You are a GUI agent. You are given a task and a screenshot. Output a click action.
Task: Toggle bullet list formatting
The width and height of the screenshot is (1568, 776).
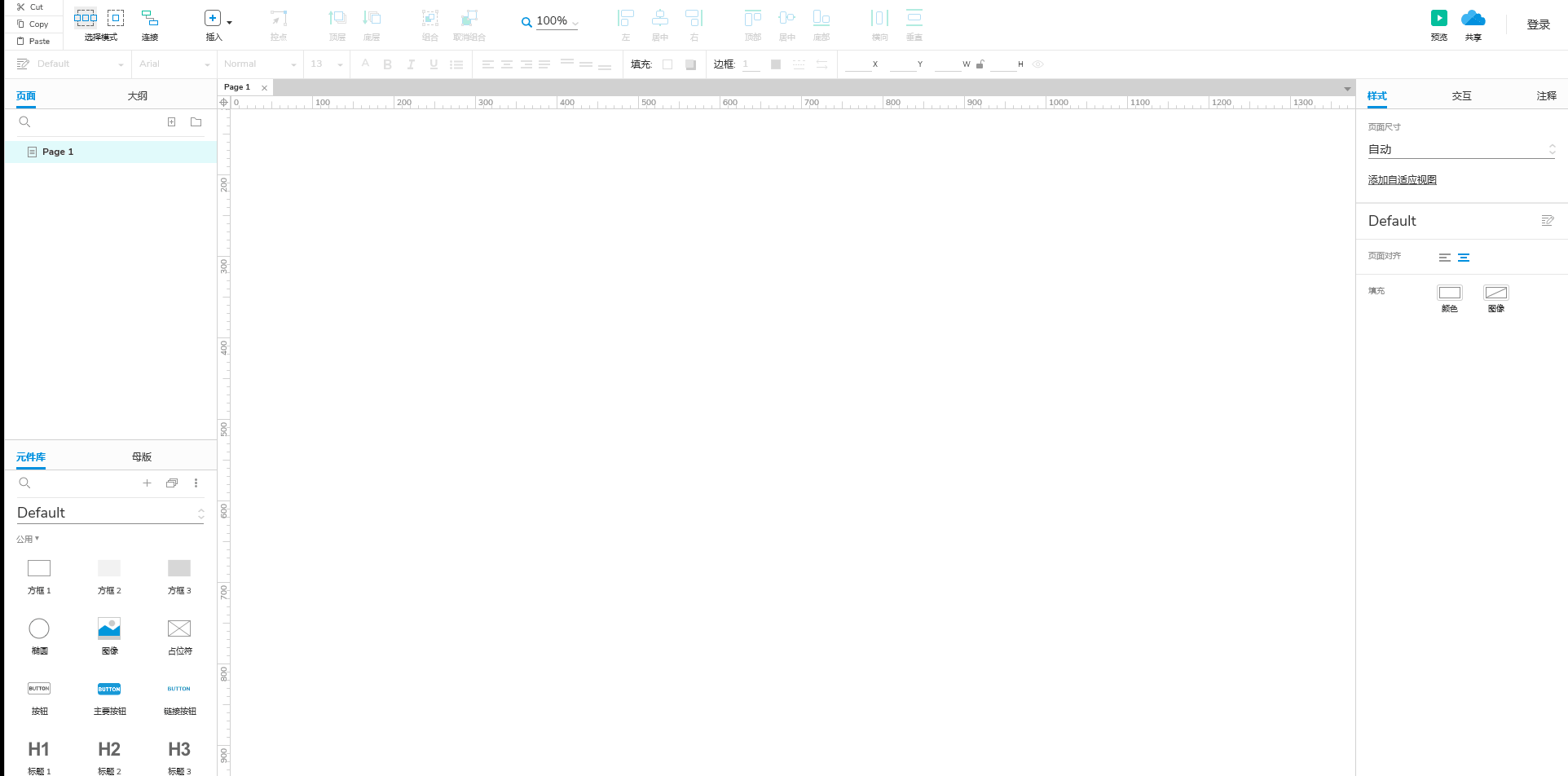pyautogui.click(x=456, y=64)
